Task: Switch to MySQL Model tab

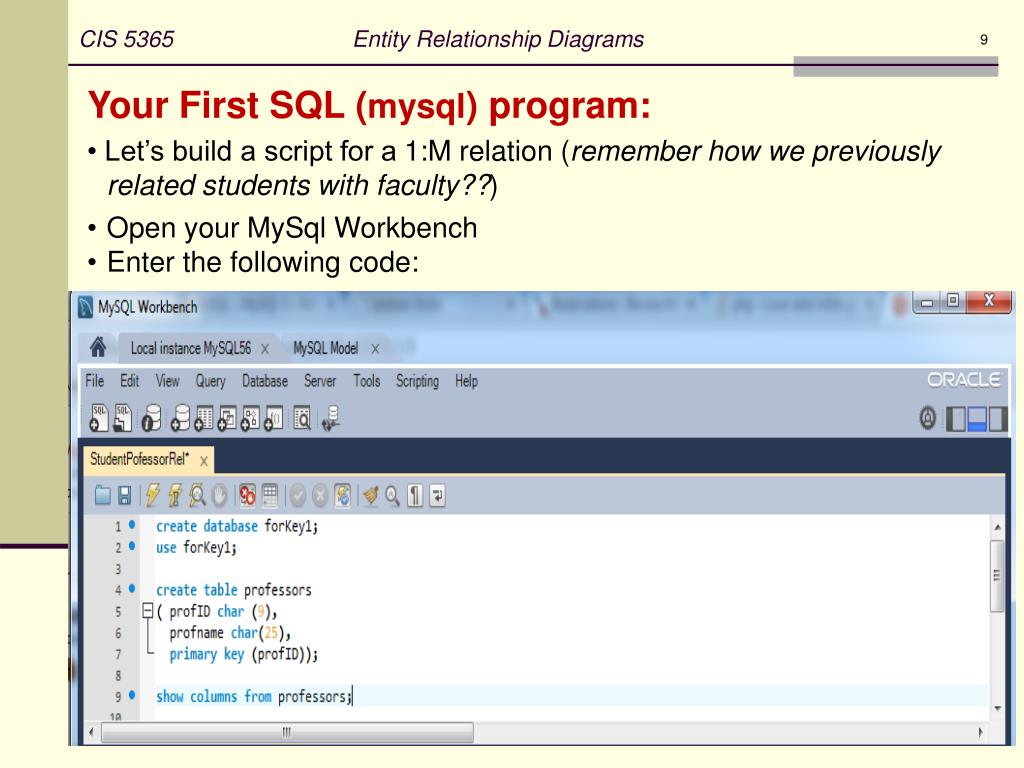Action: 325,348
